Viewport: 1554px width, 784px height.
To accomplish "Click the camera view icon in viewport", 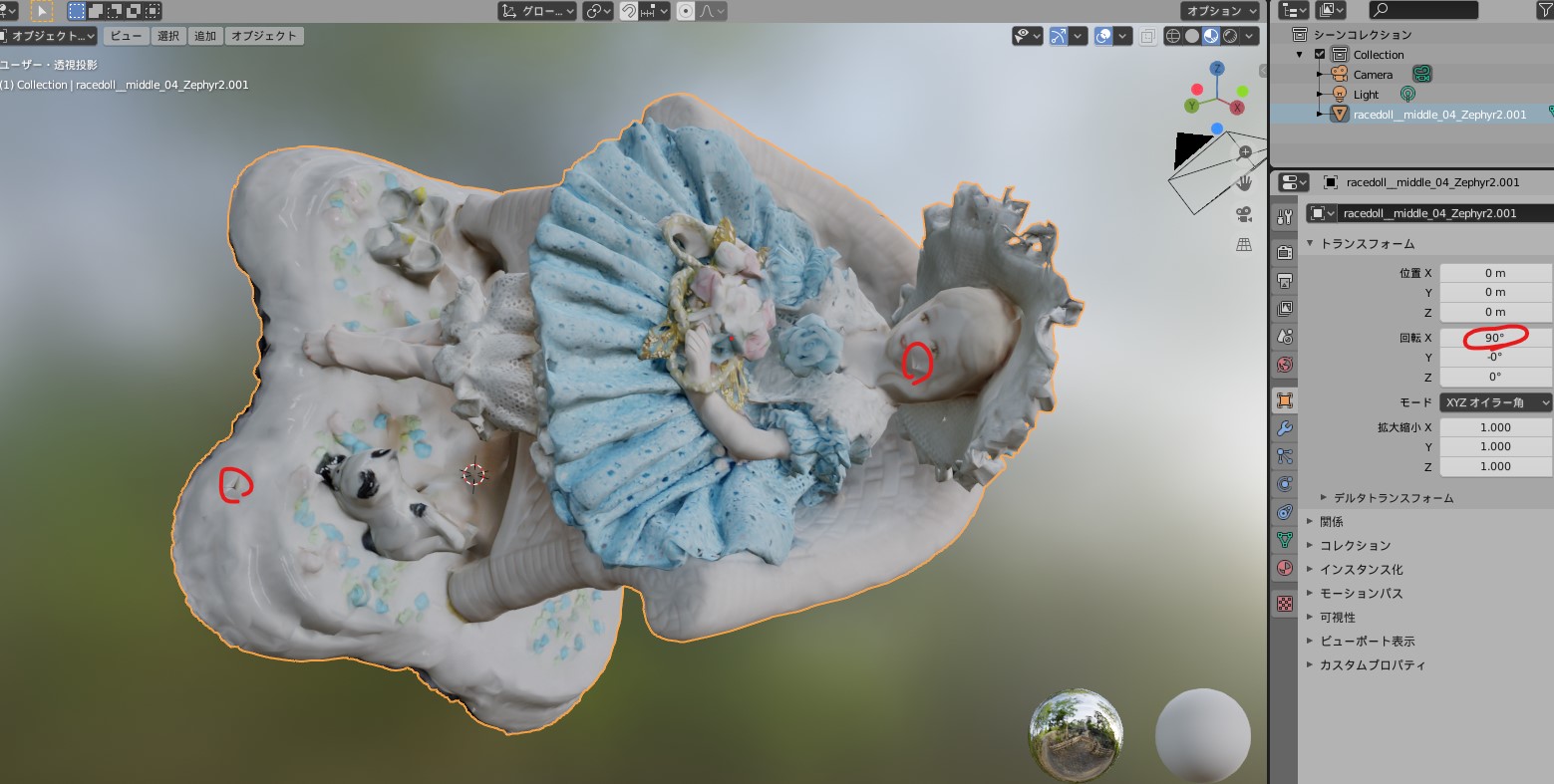I will tap(1244, 213).
